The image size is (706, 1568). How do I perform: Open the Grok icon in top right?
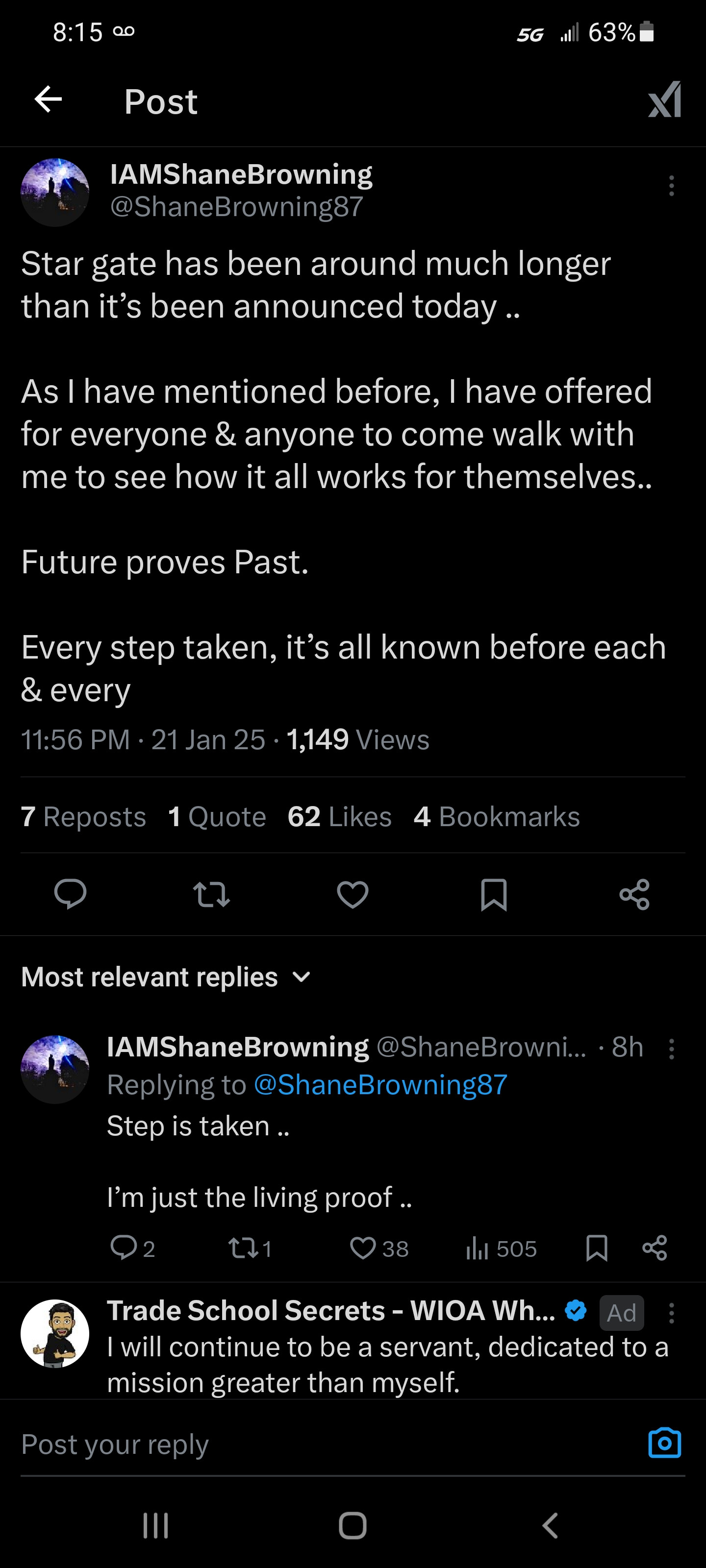(x=664, y=100)
